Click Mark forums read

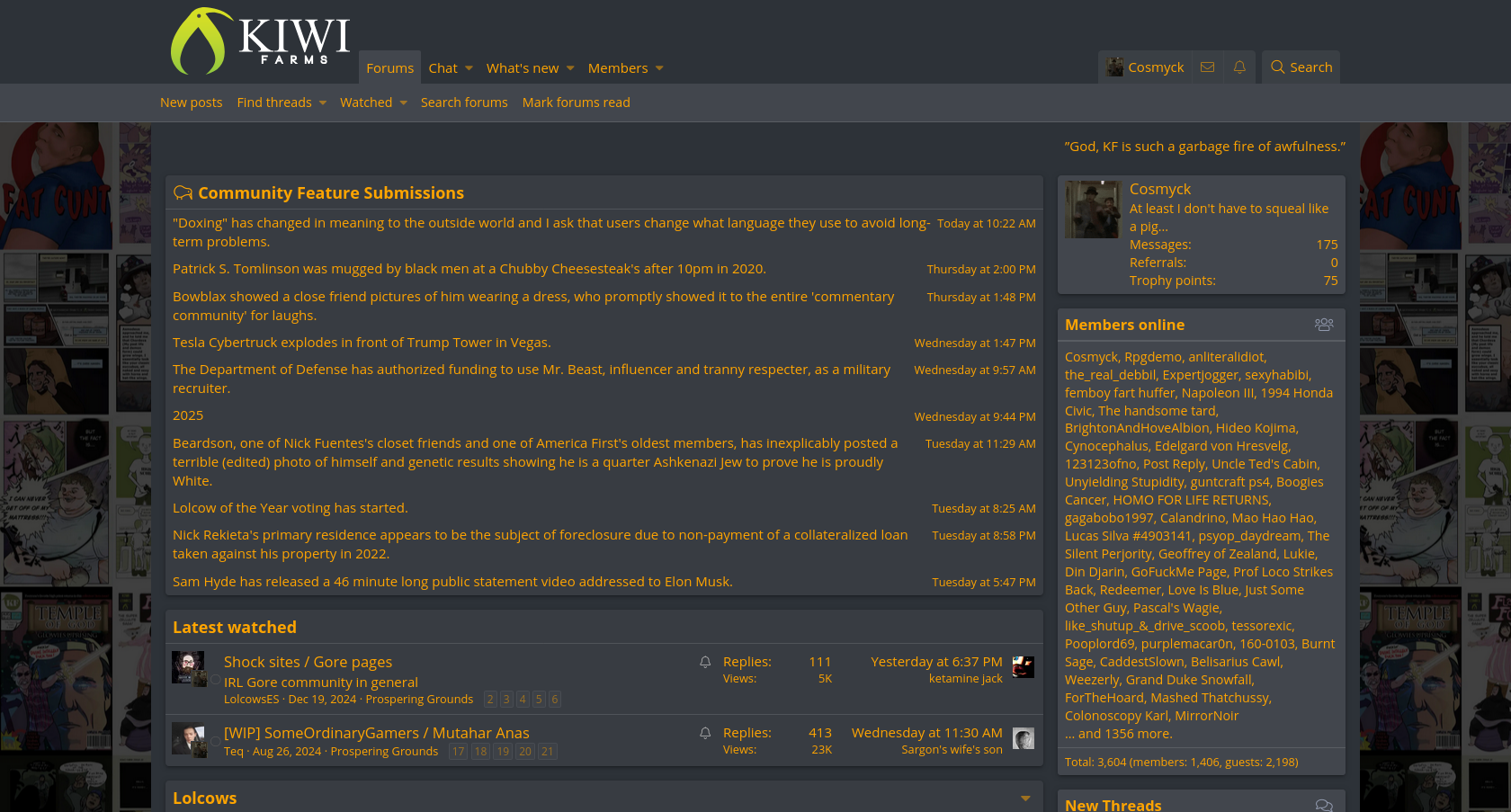577,103
